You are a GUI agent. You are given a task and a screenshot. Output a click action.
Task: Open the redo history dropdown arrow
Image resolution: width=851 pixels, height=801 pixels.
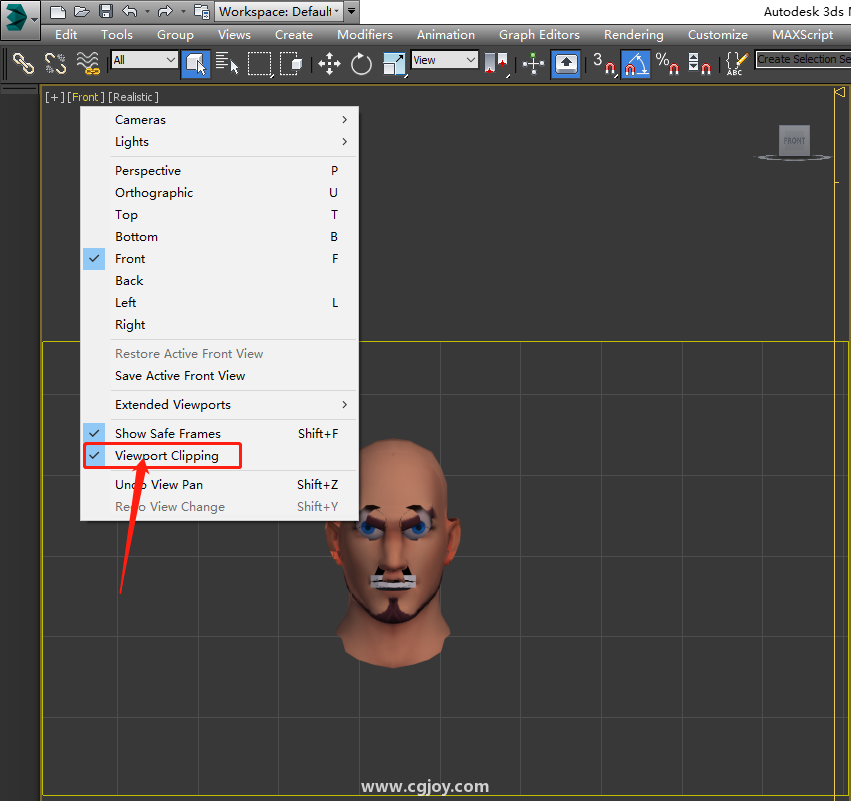tap(183, 11)
